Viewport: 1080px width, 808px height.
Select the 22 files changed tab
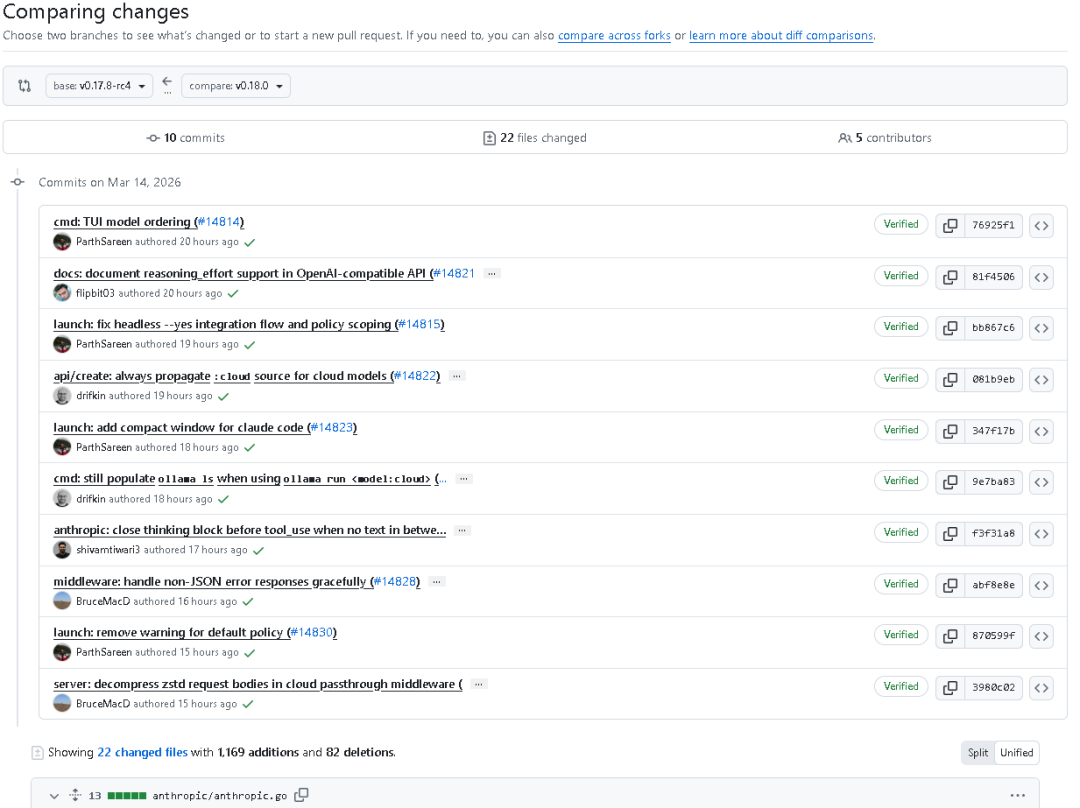pos(535,138)
